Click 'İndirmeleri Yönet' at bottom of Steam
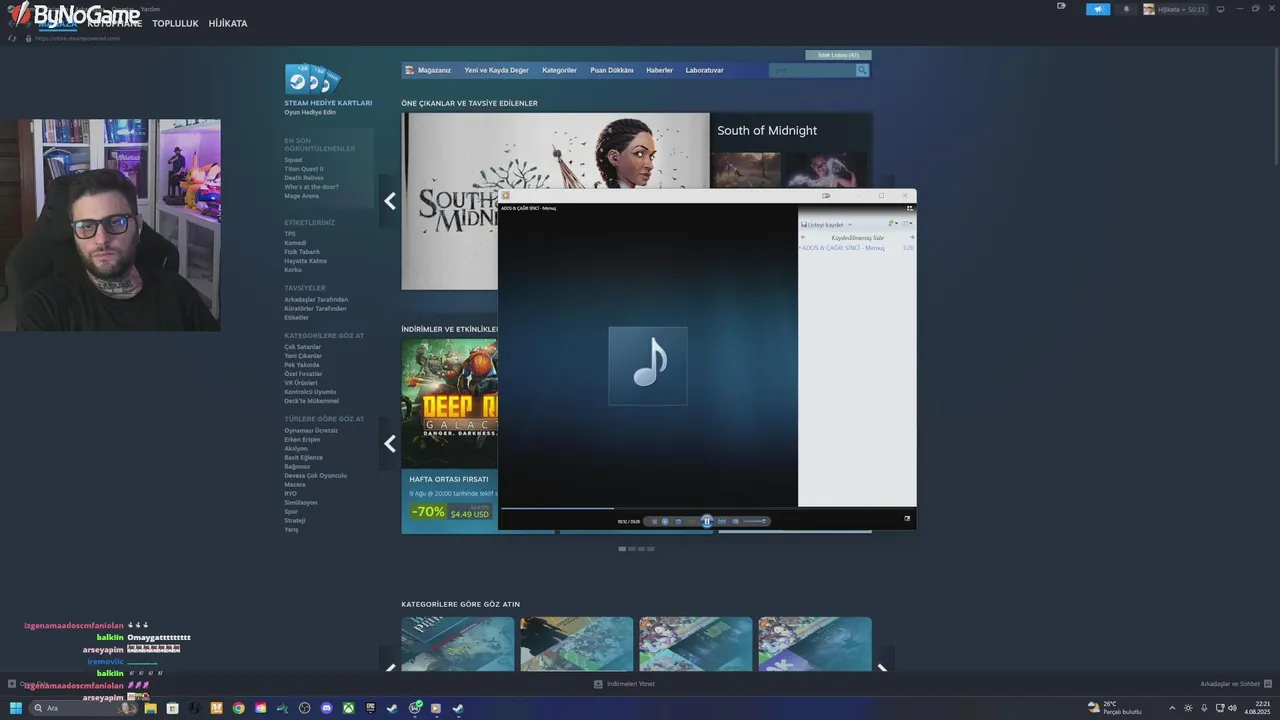This screenshot has width=1280, height=720. tap(626, 684)
